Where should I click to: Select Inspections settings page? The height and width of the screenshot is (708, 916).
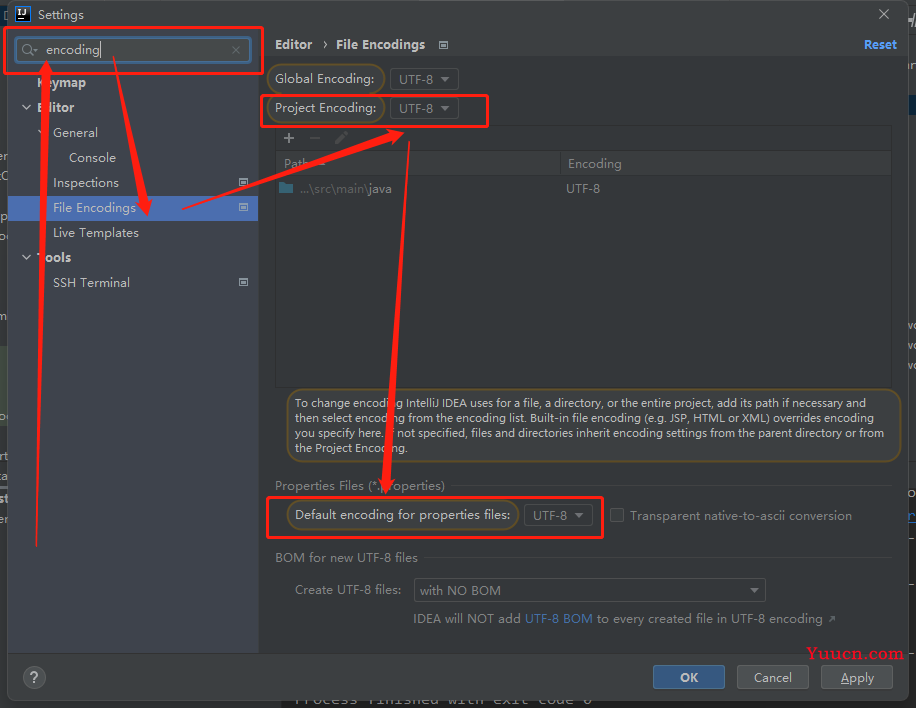86,183
